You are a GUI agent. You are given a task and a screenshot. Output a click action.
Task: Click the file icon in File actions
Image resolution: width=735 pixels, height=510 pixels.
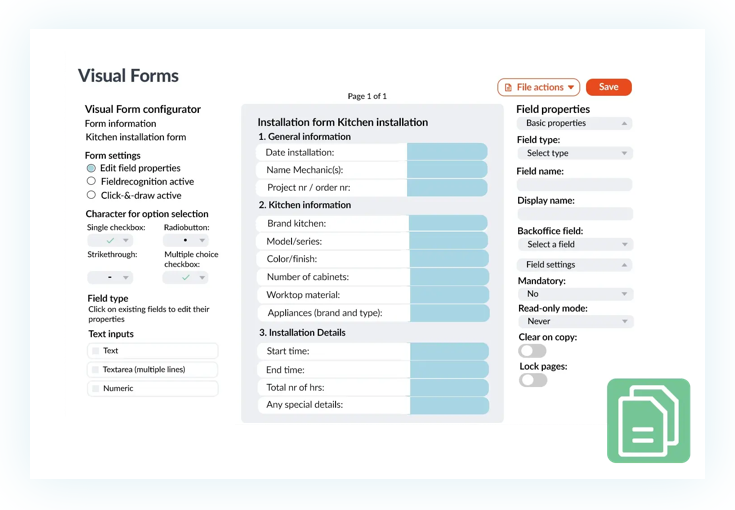(508, 88)
